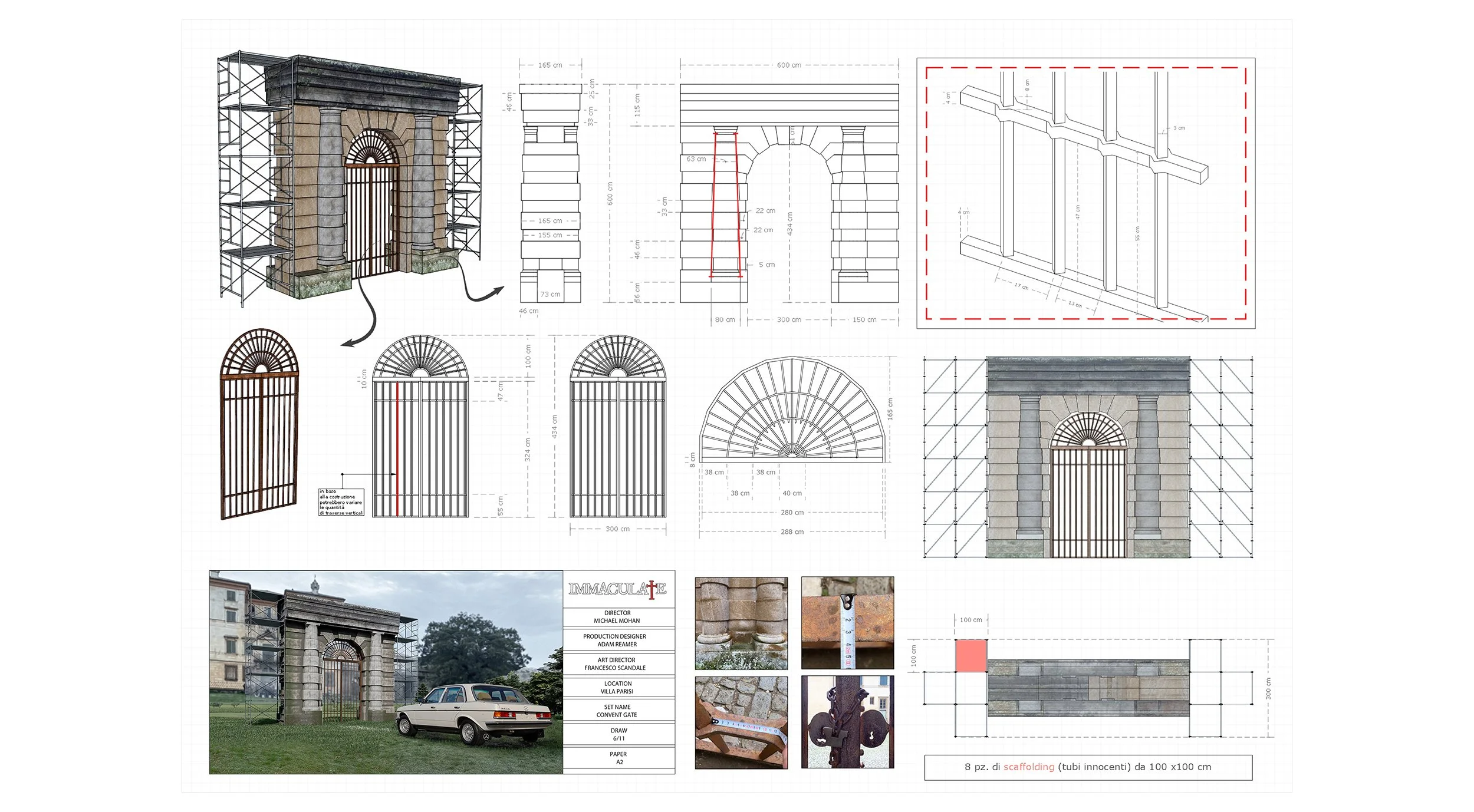Image resolution: width=1474 pixels, height=812 pixels.
Task: Click the '40 cm' dimension label
Action: [x=792, y=494]
